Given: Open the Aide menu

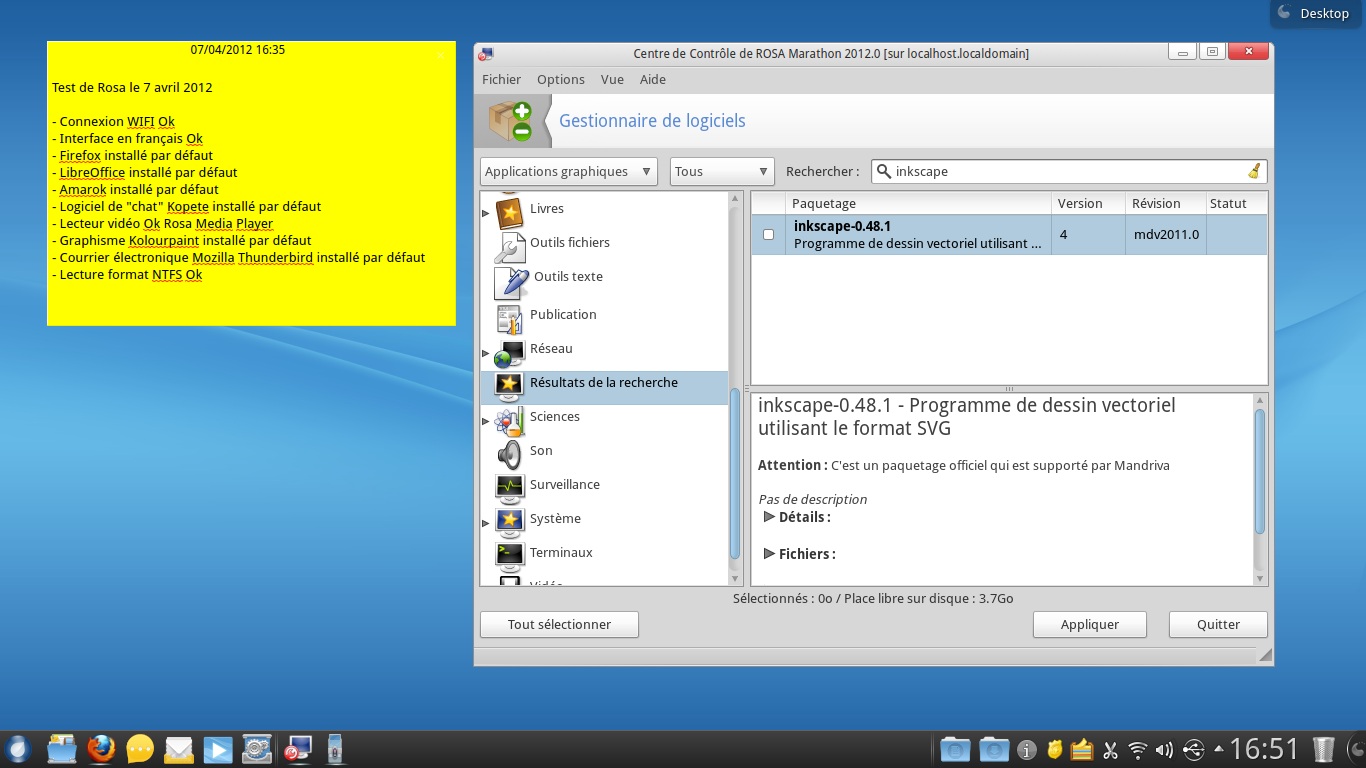Looking at the screenshot, I should (652, 80).
